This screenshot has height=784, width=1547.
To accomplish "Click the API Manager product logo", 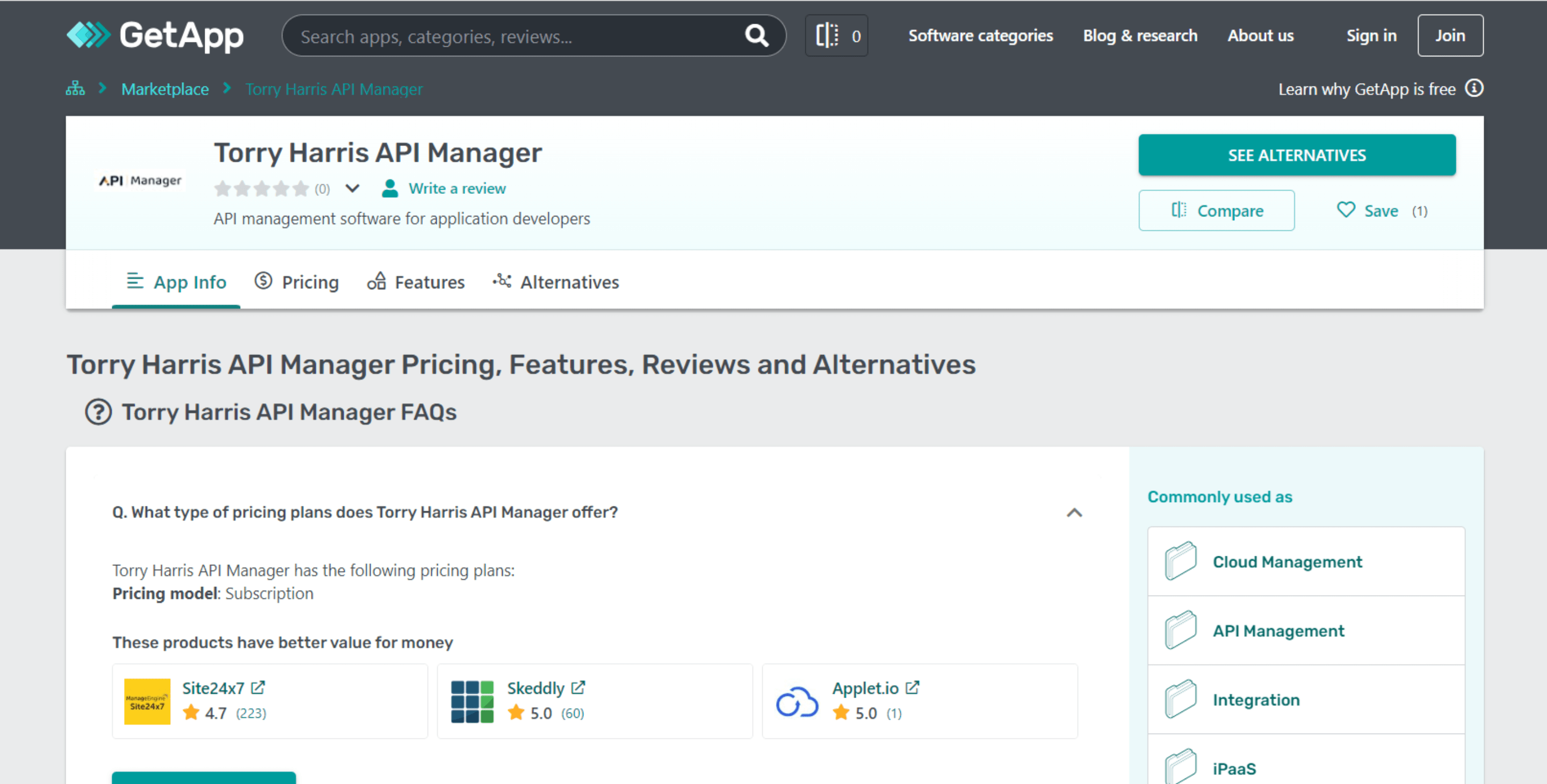I will (x=140, y=180).
